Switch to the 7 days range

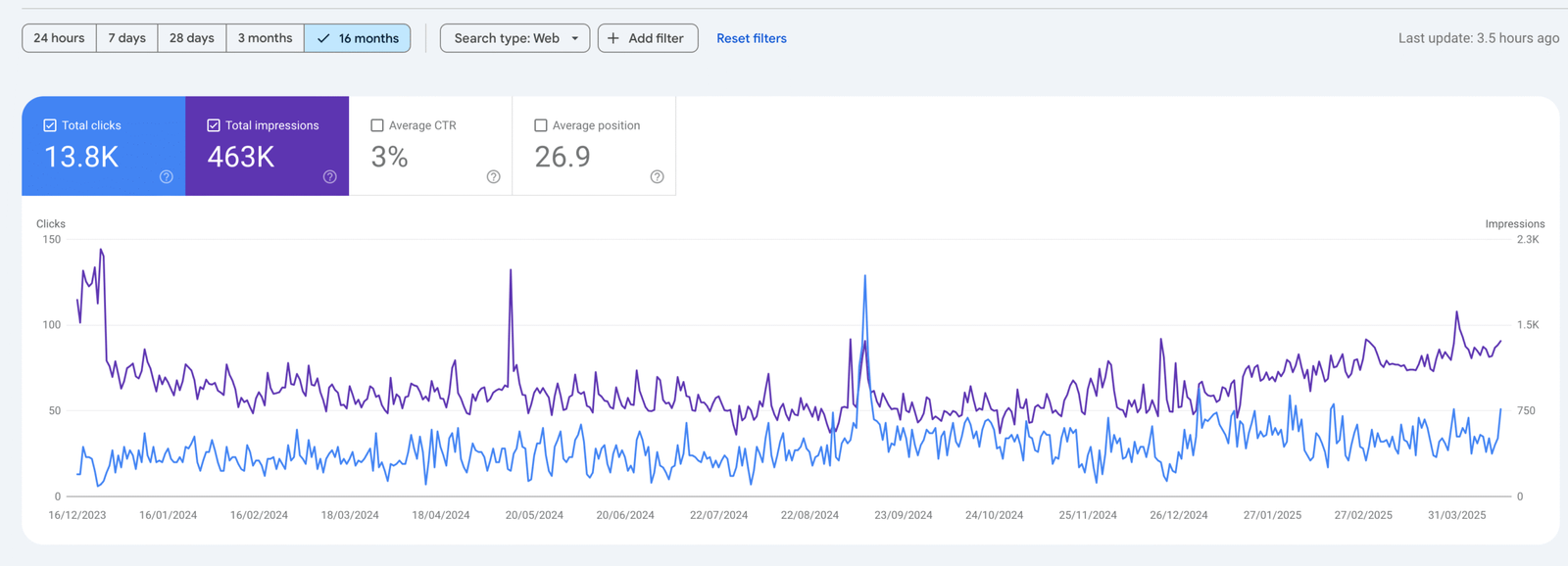click(127, 38)
